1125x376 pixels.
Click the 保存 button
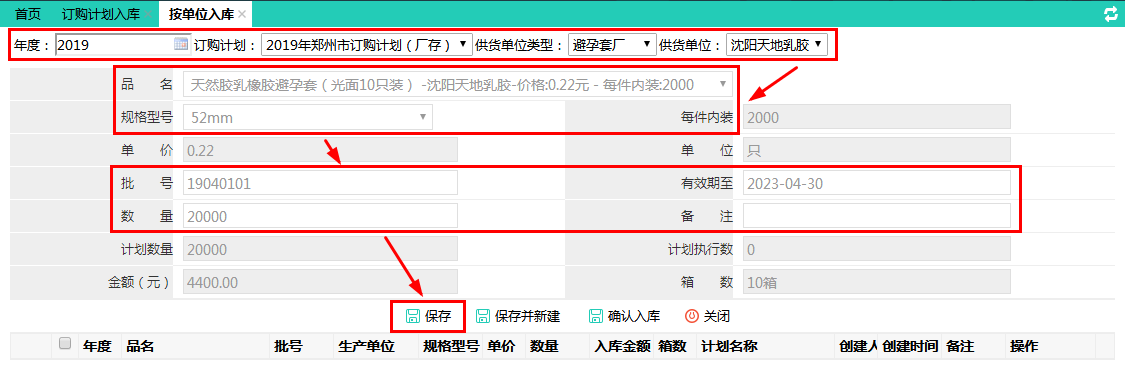click(428, 316)
